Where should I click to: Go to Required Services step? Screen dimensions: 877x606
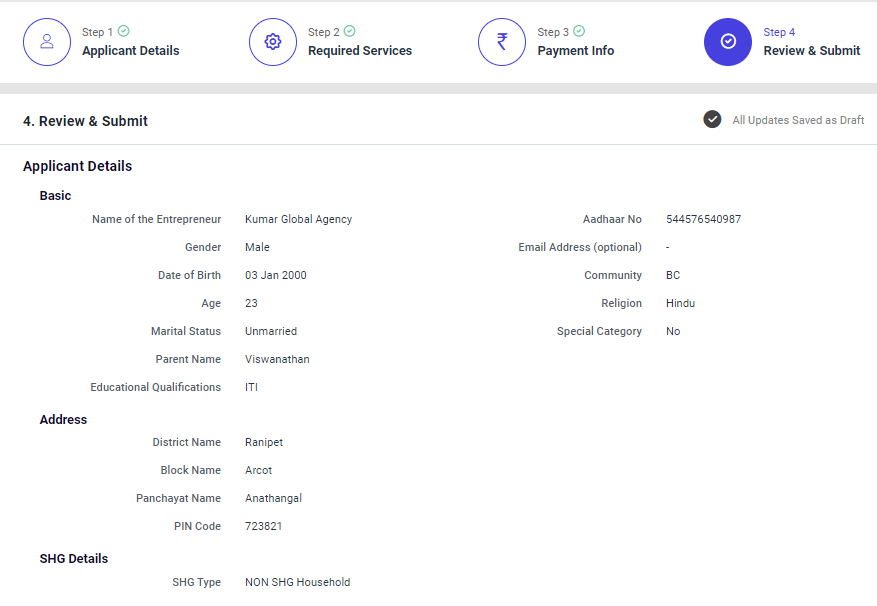tap(359, 51)
